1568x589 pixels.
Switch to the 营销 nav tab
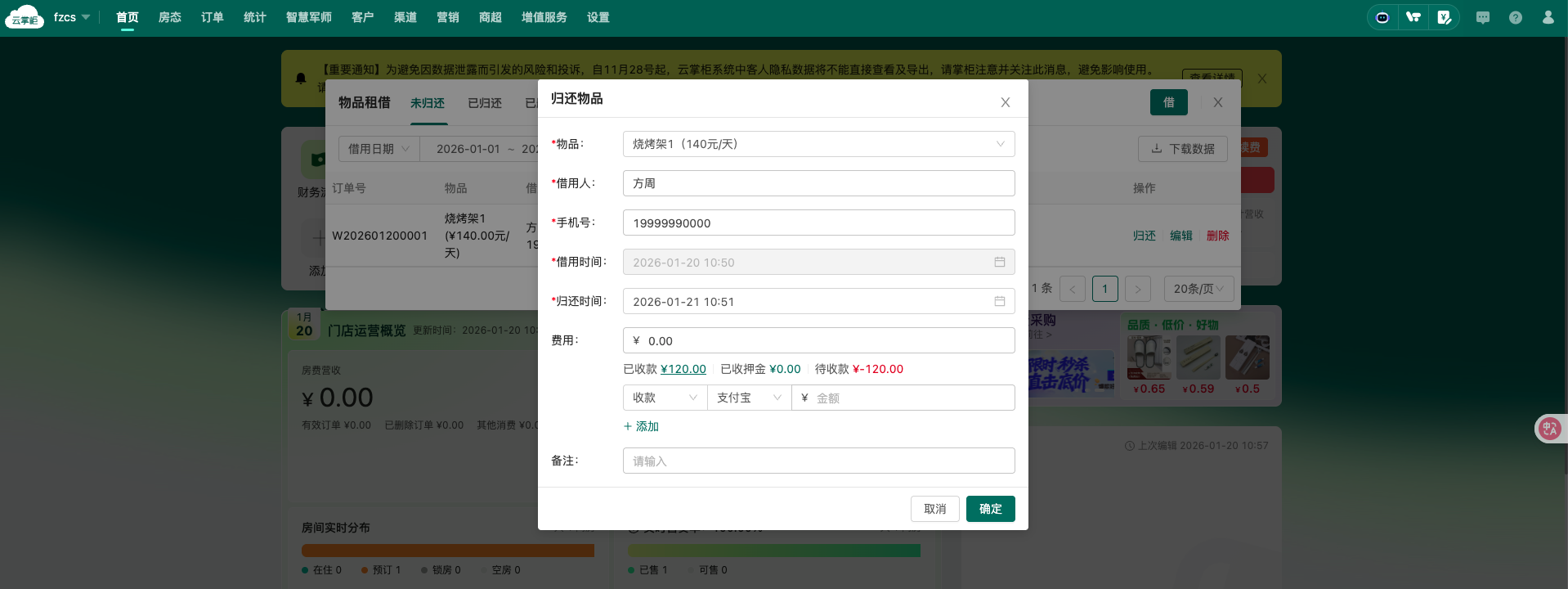448,17
